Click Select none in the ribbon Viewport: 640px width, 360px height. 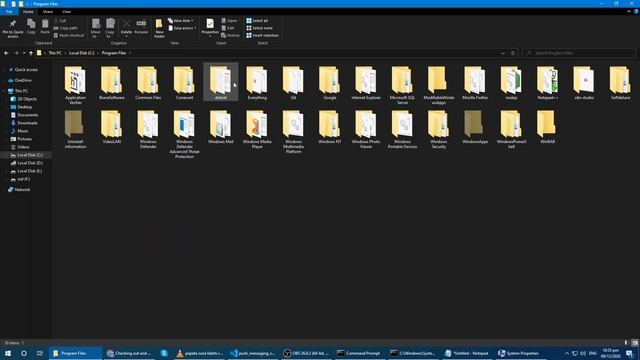coord(259,28)
